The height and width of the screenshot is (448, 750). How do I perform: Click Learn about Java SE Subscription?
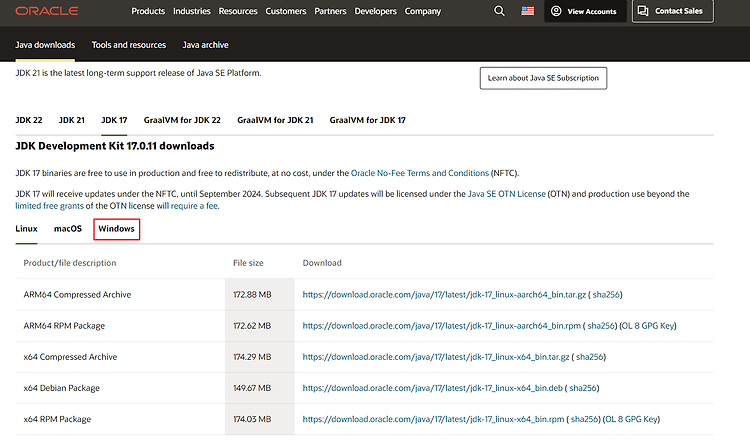click(543, 78)
